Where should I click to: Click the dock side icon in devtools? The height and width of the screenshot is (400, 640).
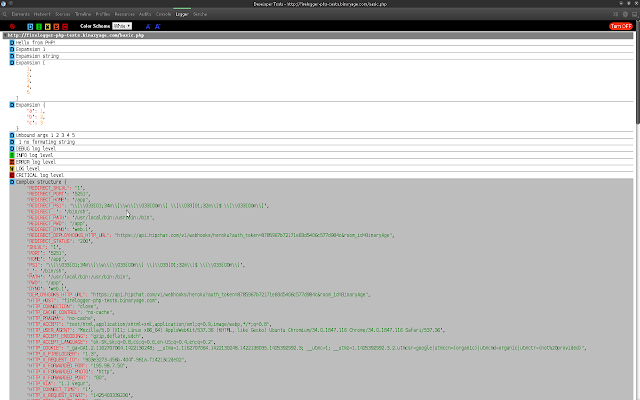tap(634, 14)
